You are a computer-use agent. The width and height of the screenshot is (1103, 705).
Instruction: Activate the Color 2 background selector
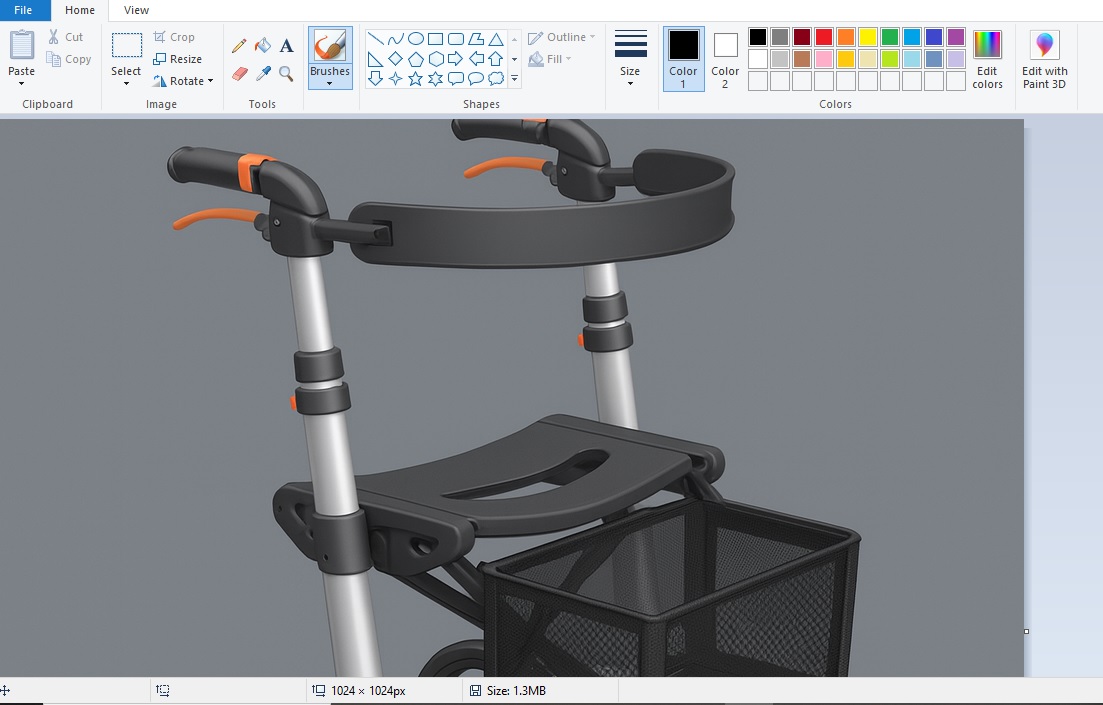point(725,59)
